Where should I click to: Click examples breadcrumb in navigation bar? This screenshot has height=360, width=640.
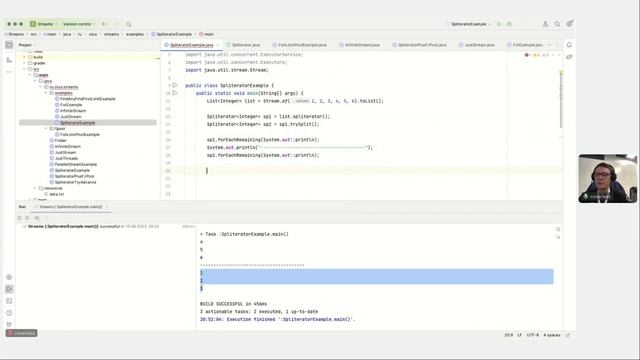click(135, 34)
